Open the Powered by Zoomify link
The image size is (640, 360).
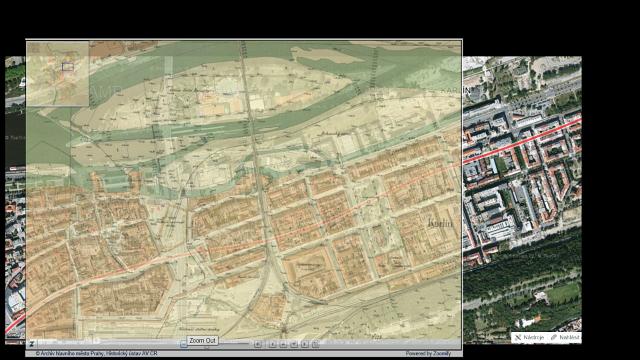tap(428, 353)
